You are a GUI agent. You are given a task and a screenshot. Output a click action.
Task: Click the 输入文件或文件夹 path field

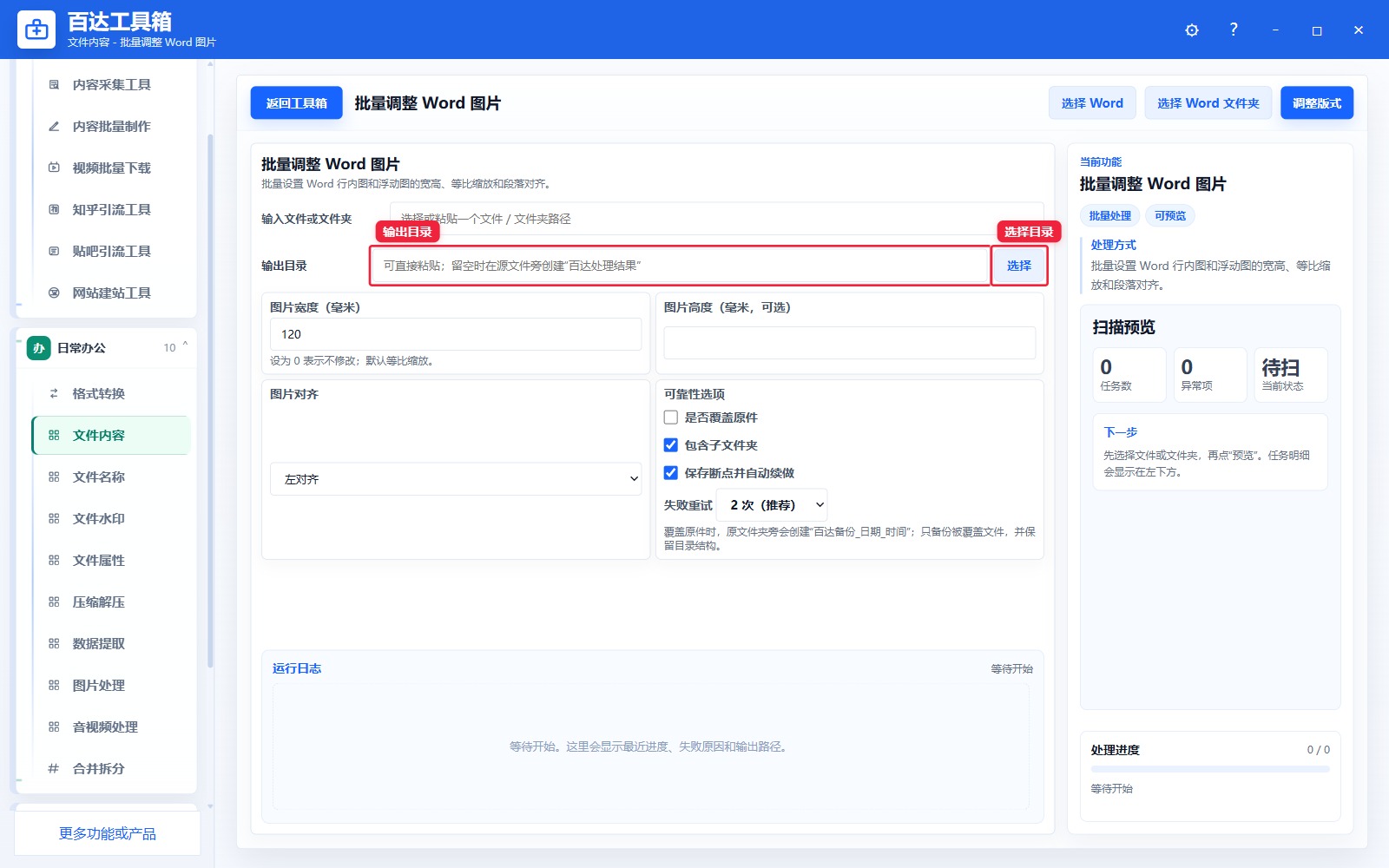pos(716,219)
